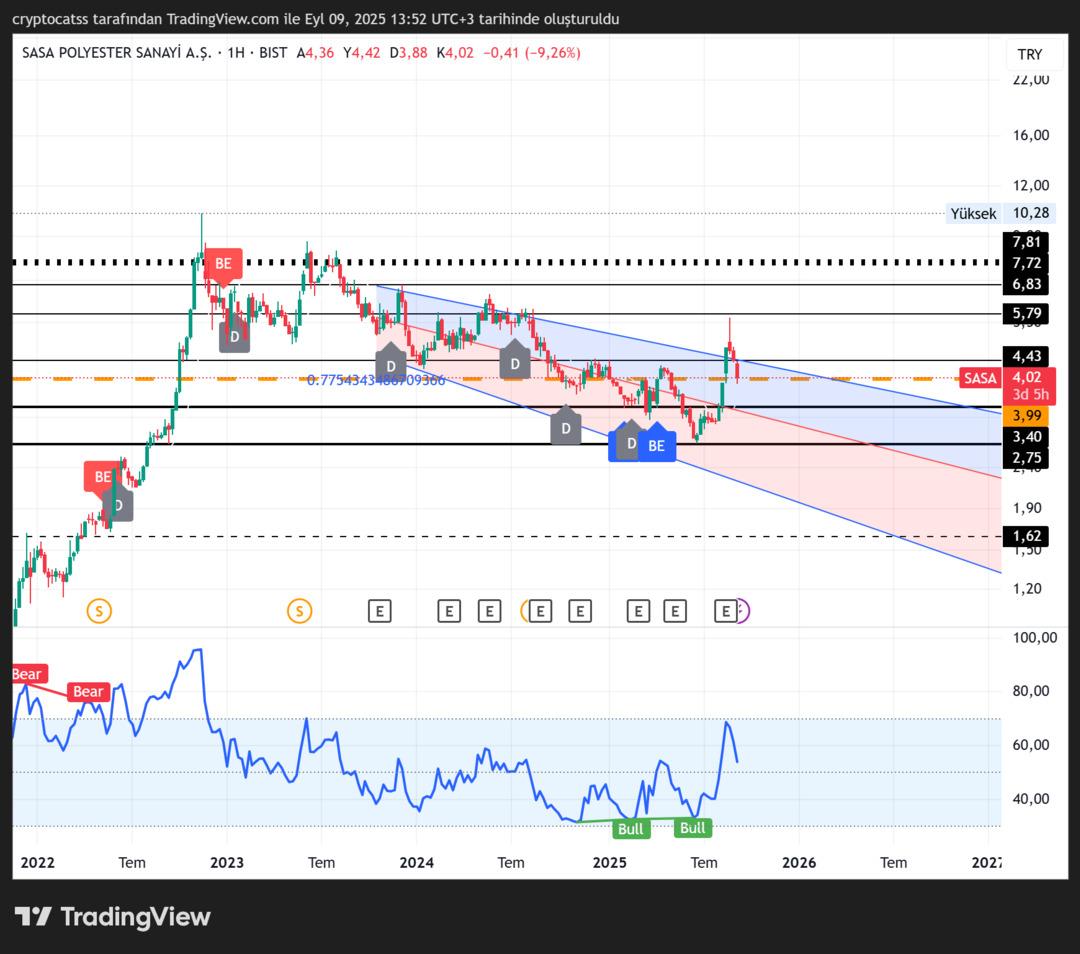This screenshot has width=1080, height=954.
Task: Open the leftmost E earnings marker
Action: click(x=380, y=611)
